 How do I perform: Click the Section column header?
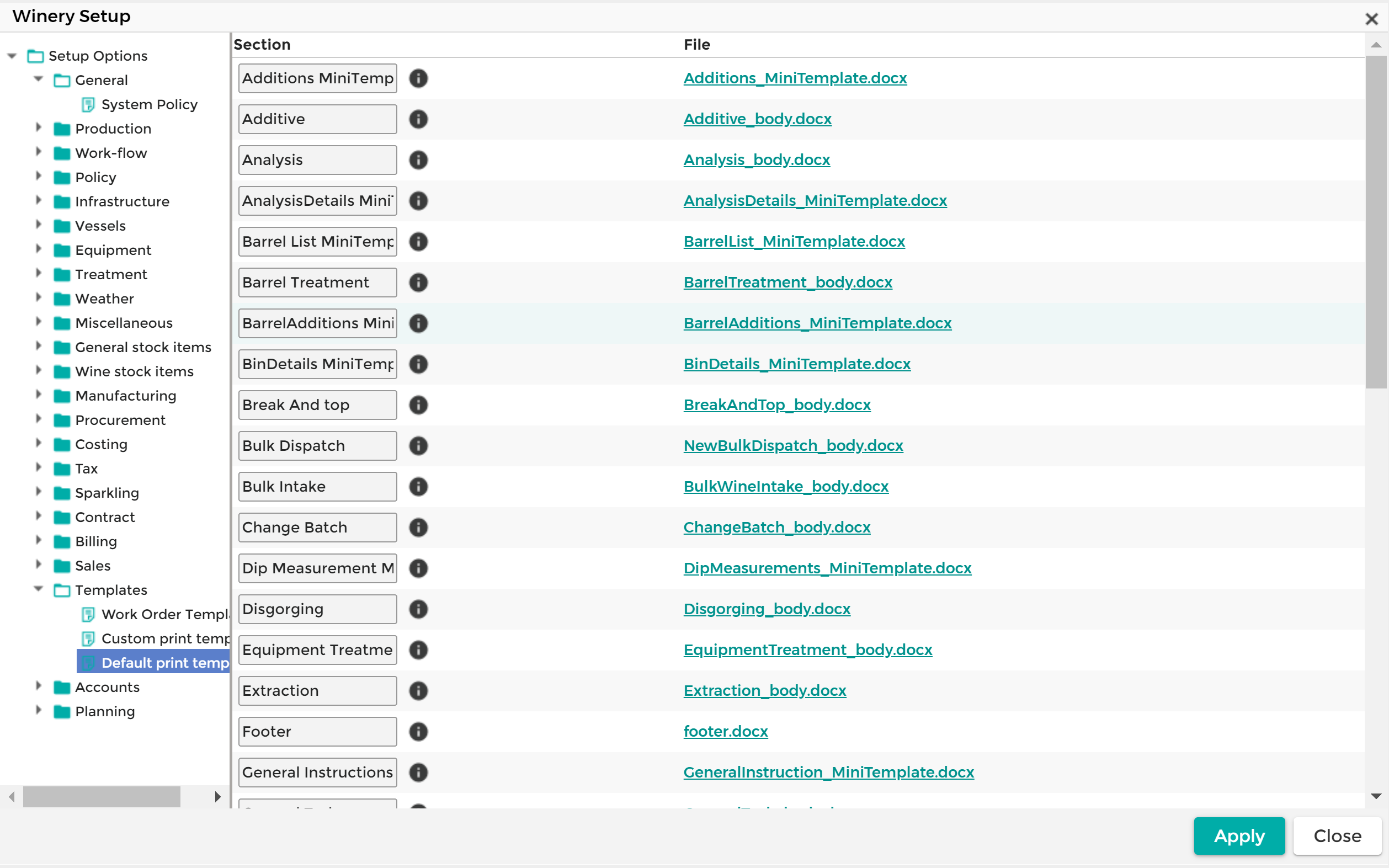tap(262, 45)
